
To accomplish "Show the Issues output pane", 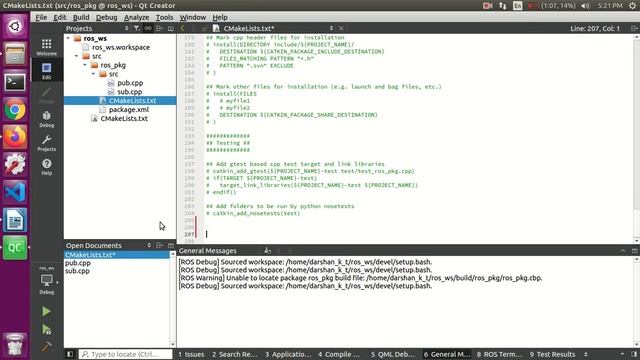I will [191, 354].
